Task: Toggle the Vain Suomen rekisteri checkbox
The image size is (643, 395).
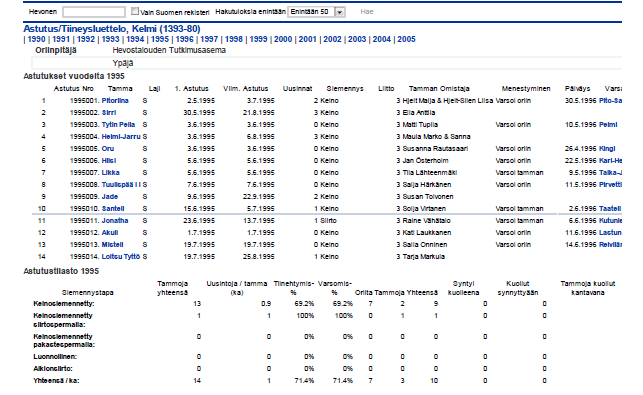Action: tap(135, 11)
